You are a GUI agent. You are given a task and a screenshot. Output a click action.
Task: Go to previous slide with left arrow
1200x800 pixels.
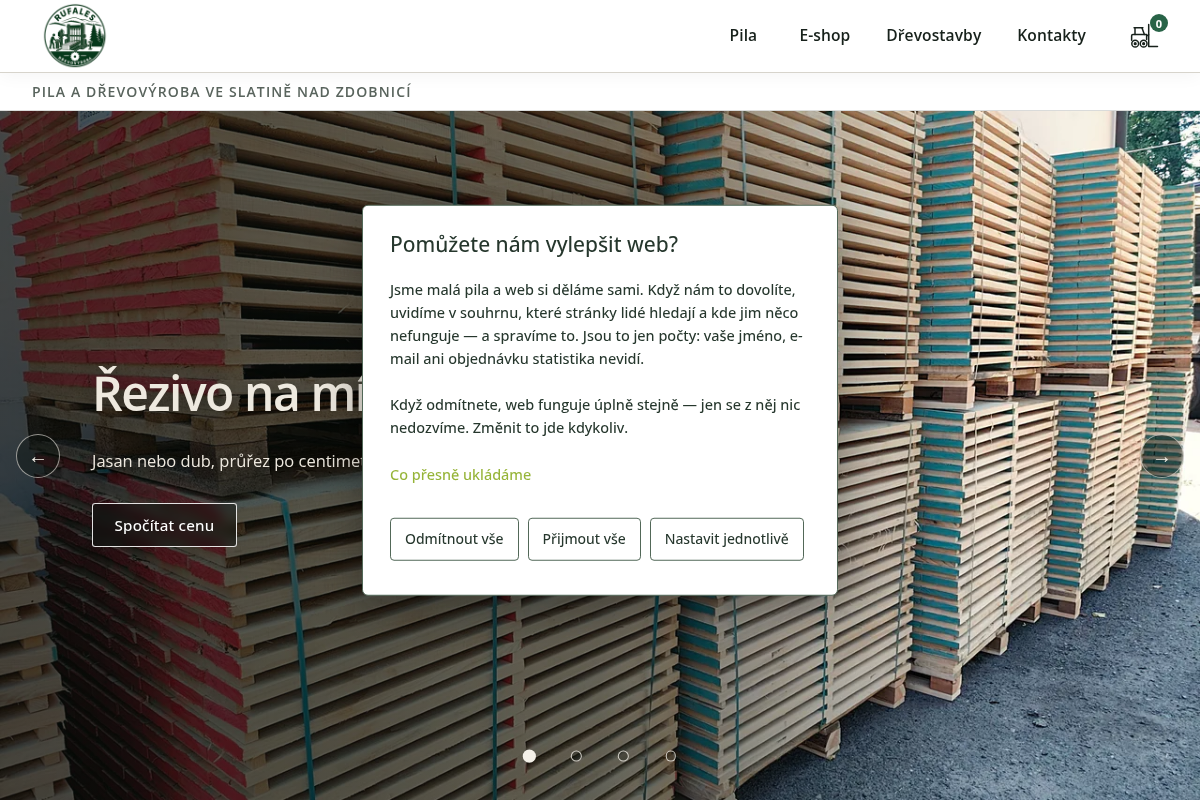click(x=38, y=456)
